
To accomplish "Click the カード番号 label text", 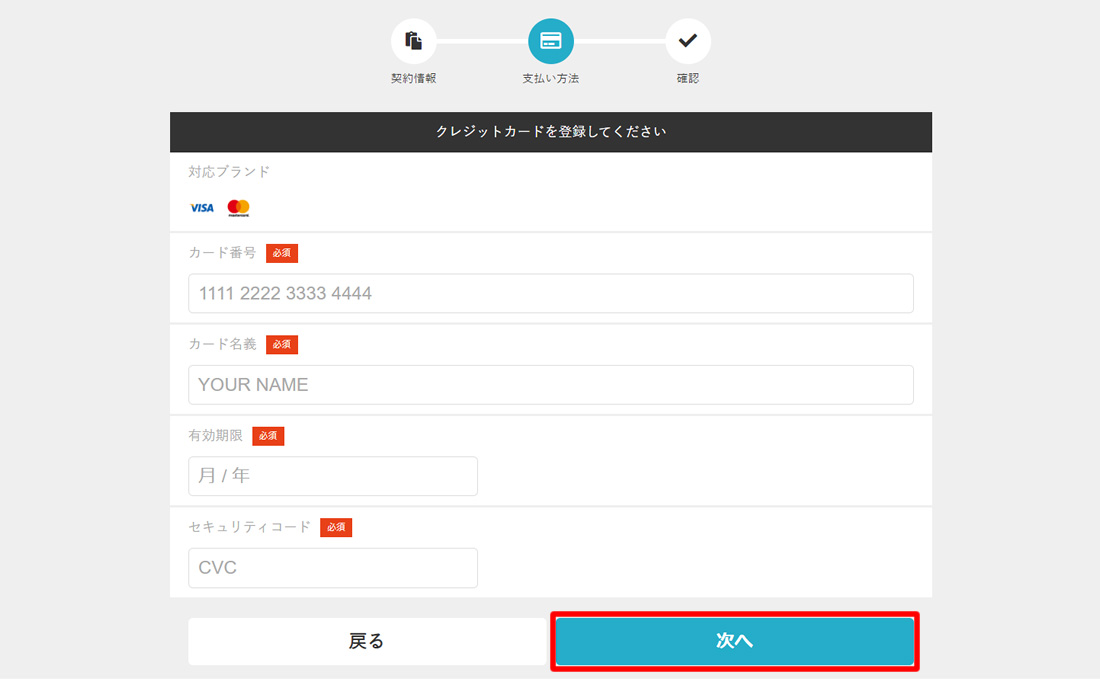I will pos(222,253).
